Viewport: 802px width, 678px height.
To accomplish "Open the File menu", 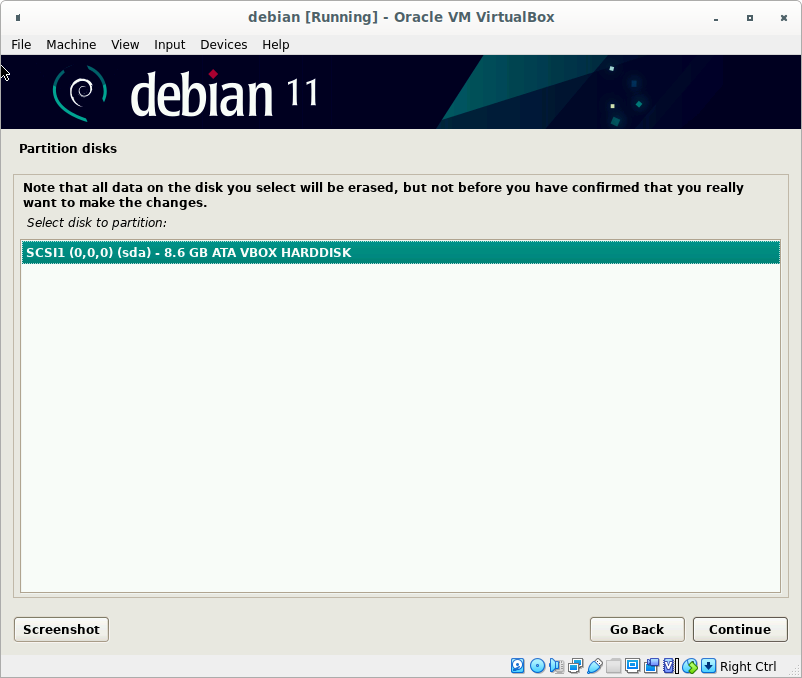I will pos(21,44).
